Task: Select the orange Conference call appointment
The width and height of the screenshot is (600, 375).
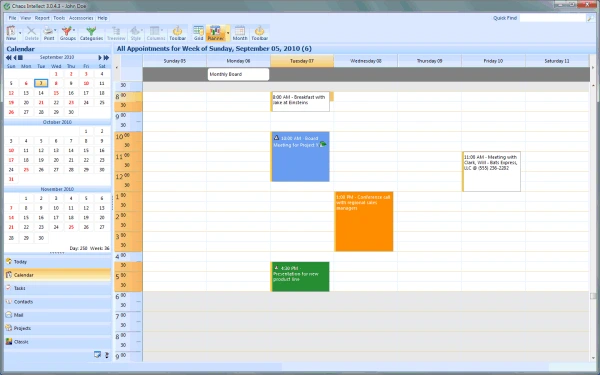Action: tap(364, 222)
